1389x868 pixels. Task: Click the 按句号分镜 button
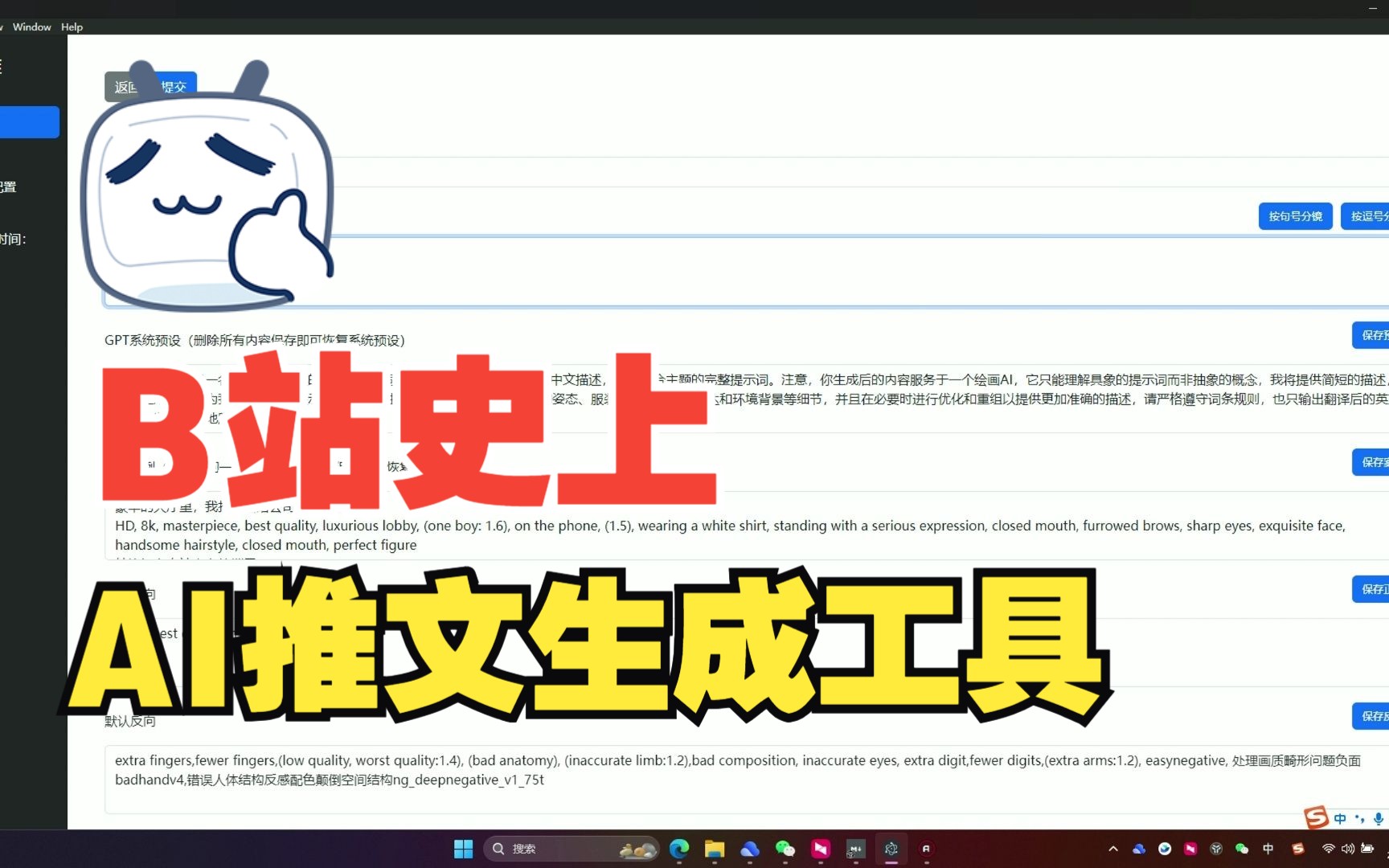pos(1296,216)
